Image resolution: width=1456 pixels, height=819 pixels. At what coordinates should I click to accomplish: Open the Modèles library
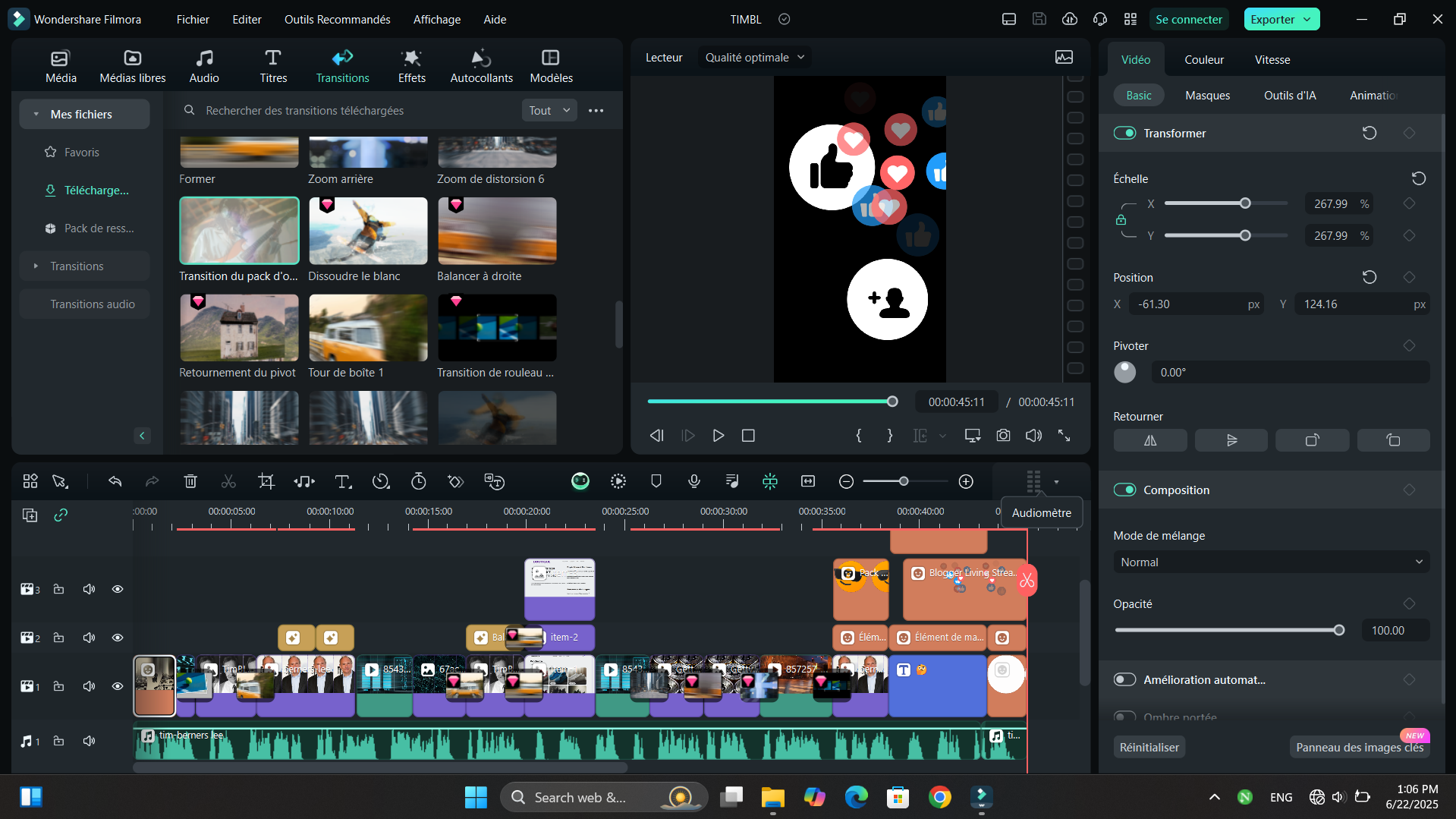point(552,67)
